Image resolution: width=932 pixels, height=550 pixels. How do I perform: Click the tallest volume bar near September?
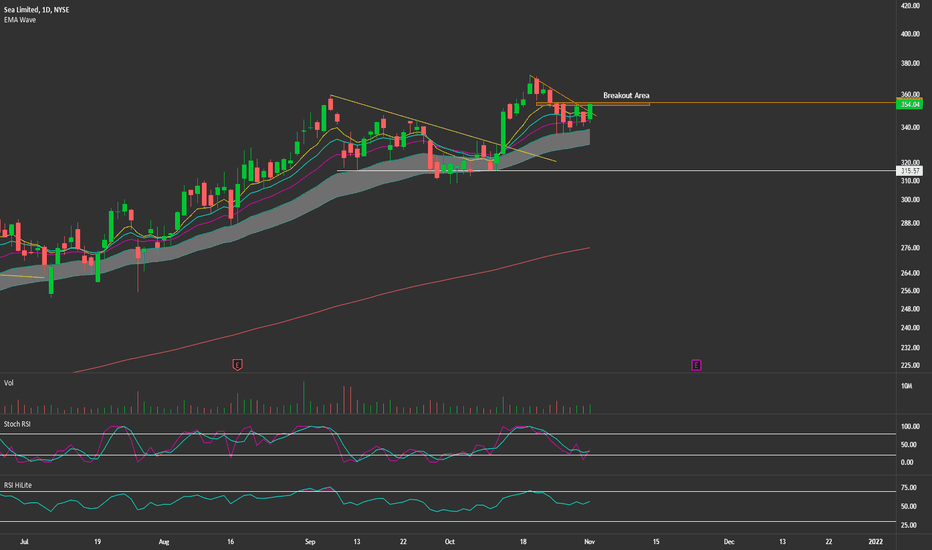pos(304,397)
